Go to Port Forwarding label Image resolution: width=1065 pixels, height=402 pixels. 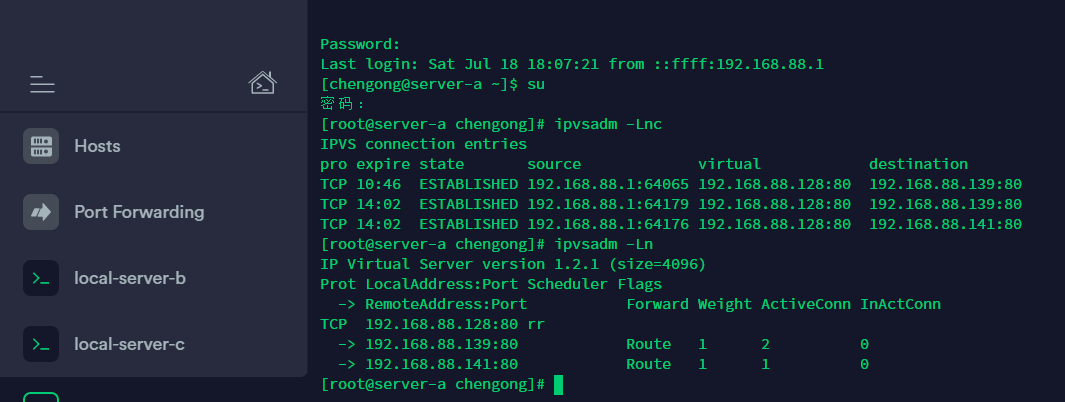pos(139,212)
